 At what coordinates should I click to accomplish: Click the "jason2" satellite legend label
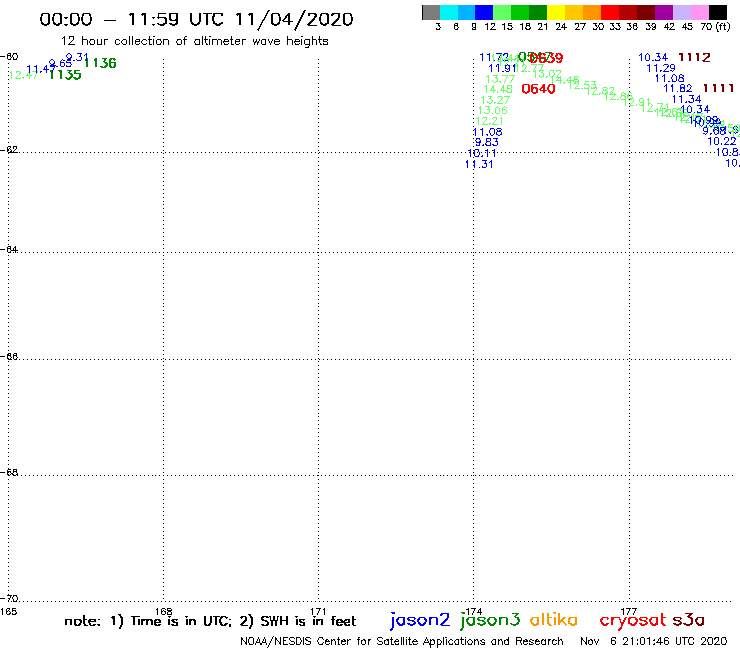pyautogui.click(x=420, y=620)
